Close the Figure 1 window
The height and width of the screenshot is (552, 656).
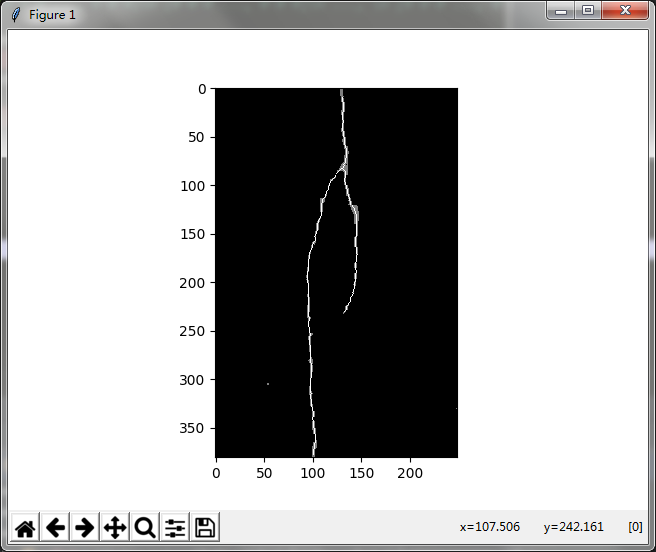point(625,10)
